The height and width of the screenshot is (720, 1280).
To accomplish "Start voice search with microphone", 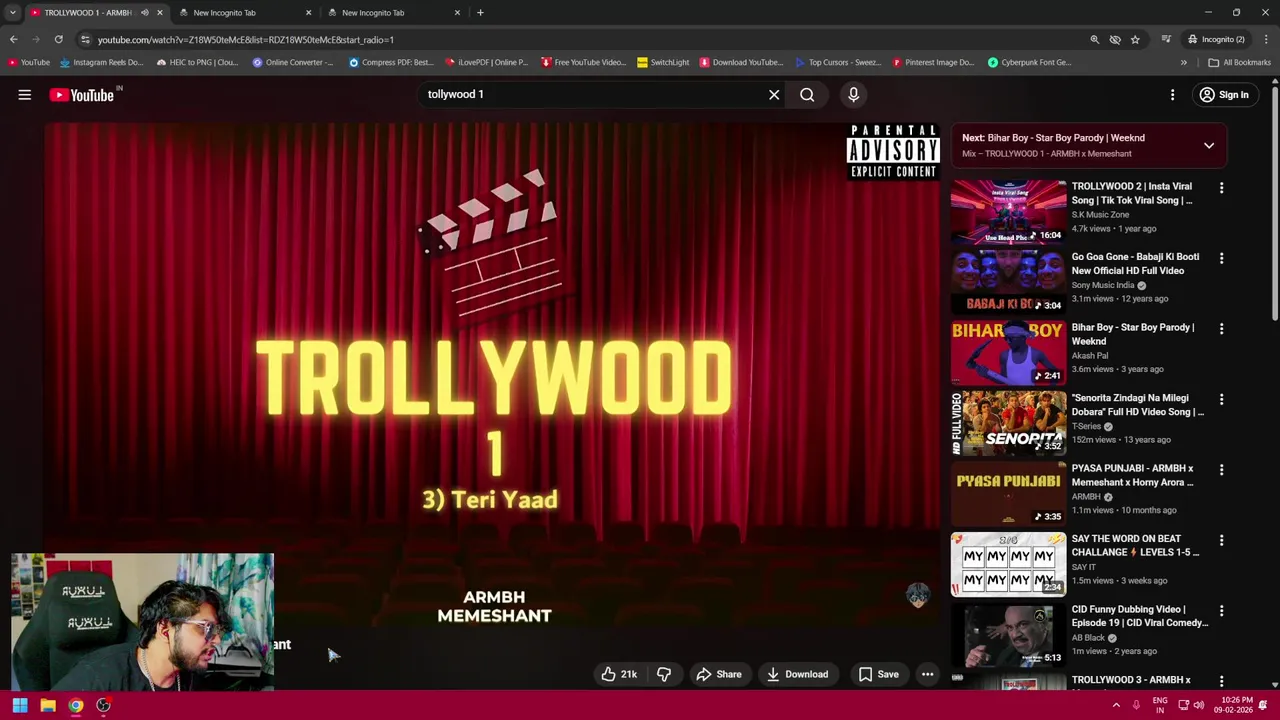I will click(x=853, y=95).
